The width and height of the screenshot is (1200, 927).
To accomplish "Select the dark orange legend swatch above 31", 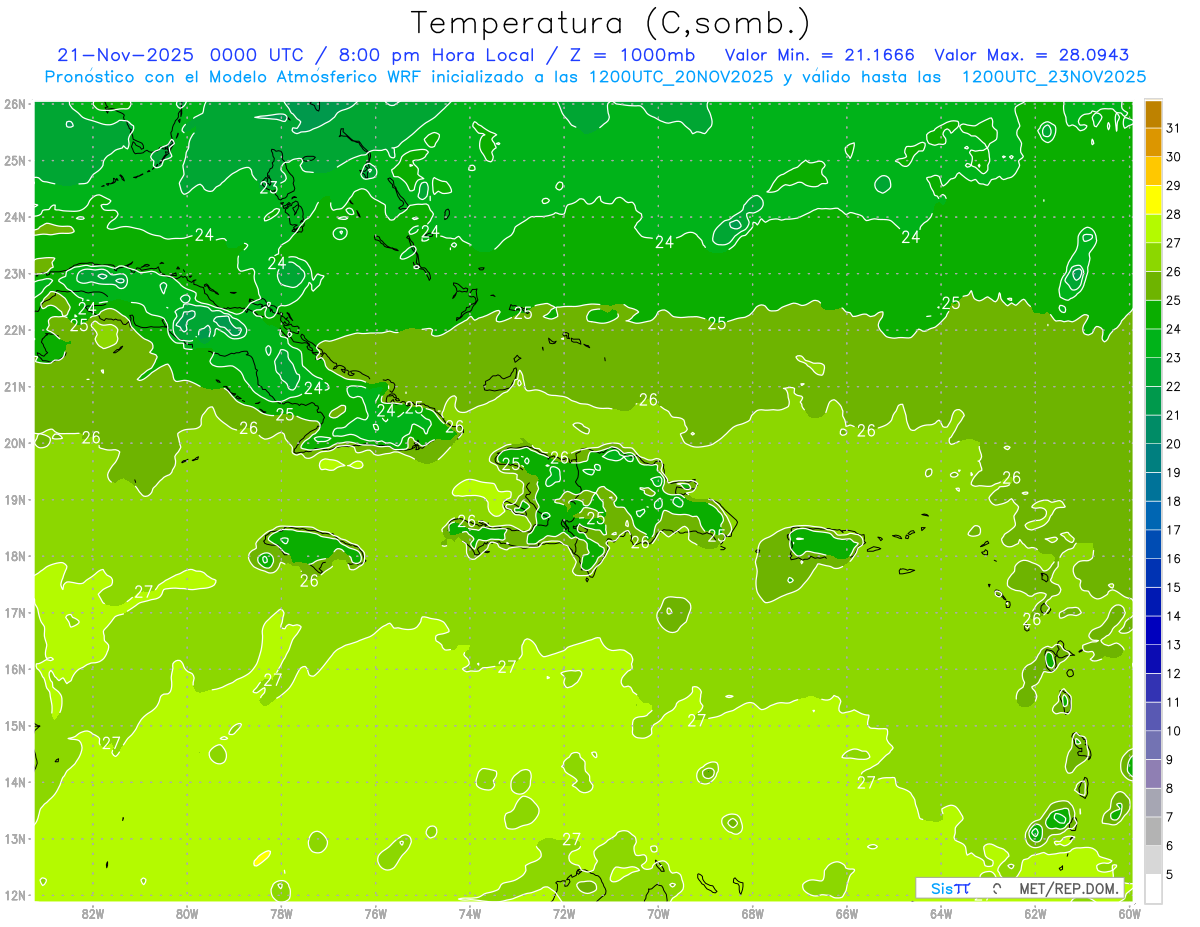I will [1153, 115].
